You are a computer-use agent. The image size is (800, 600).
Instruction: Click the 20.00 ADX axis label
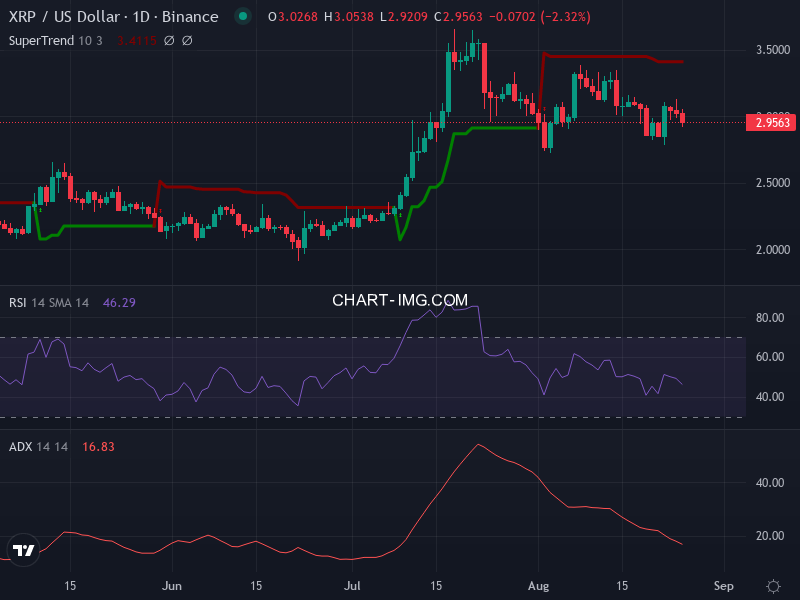pyautogui.click(x=770, y=536)
